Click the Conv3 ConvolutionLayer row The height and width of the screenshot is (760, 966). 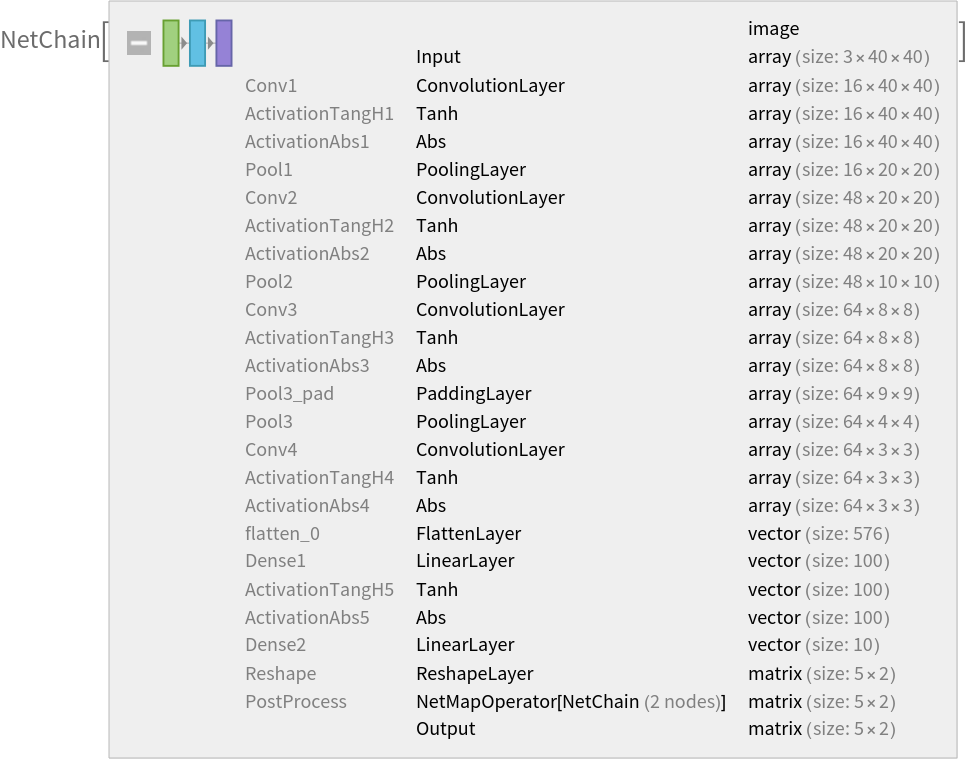(490, 310)
